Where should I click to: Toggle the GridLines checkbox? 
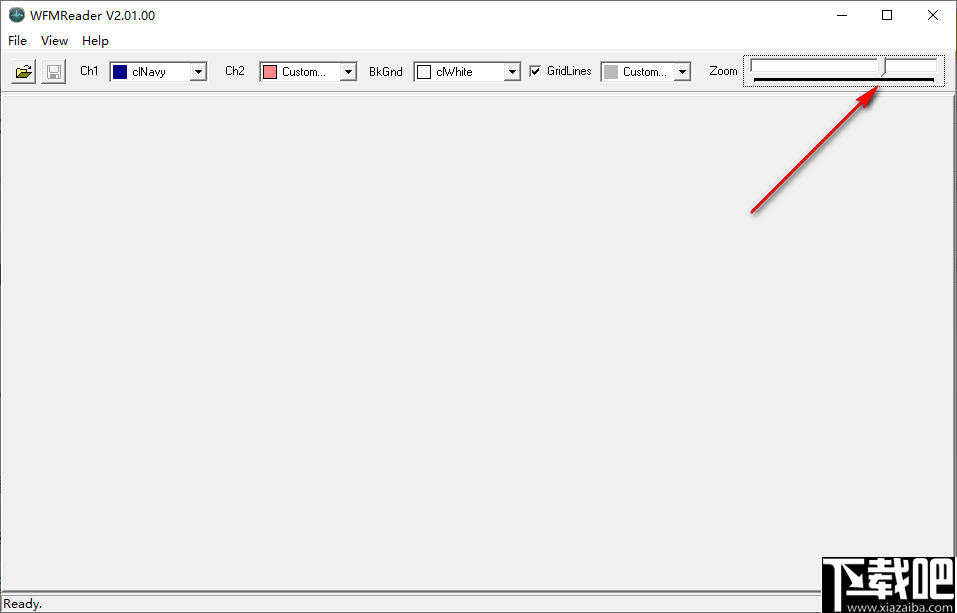pos(535,71)
